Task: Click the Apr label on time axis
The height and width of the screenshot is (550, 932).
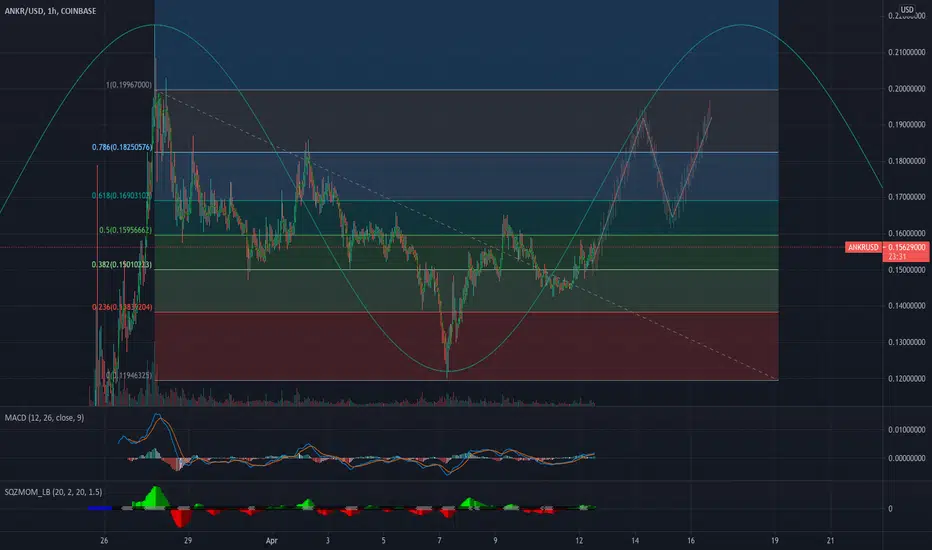Action: [x=272, y=540]
